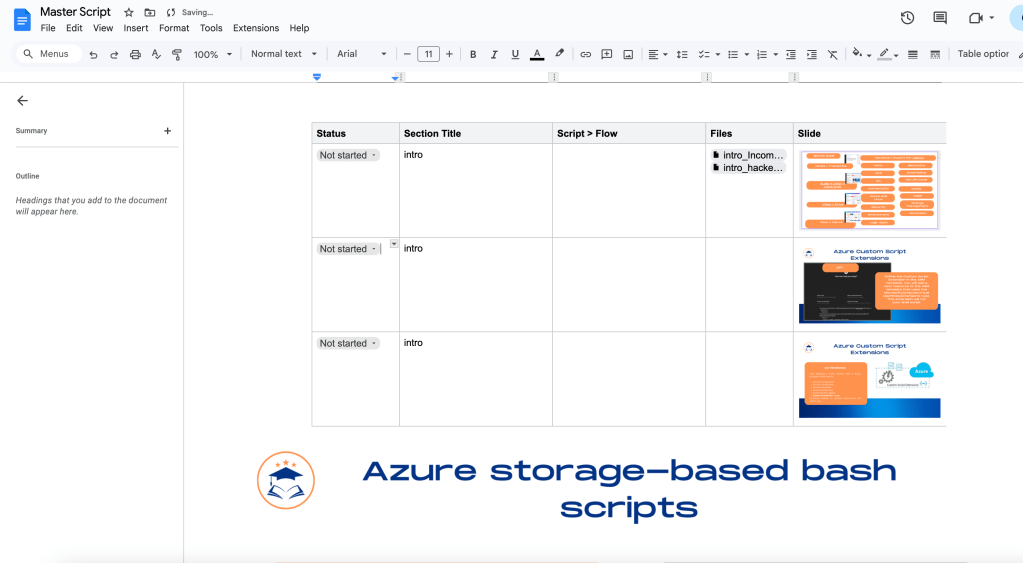Click the table cell dropdown arrow in second row

coord(394,244)
